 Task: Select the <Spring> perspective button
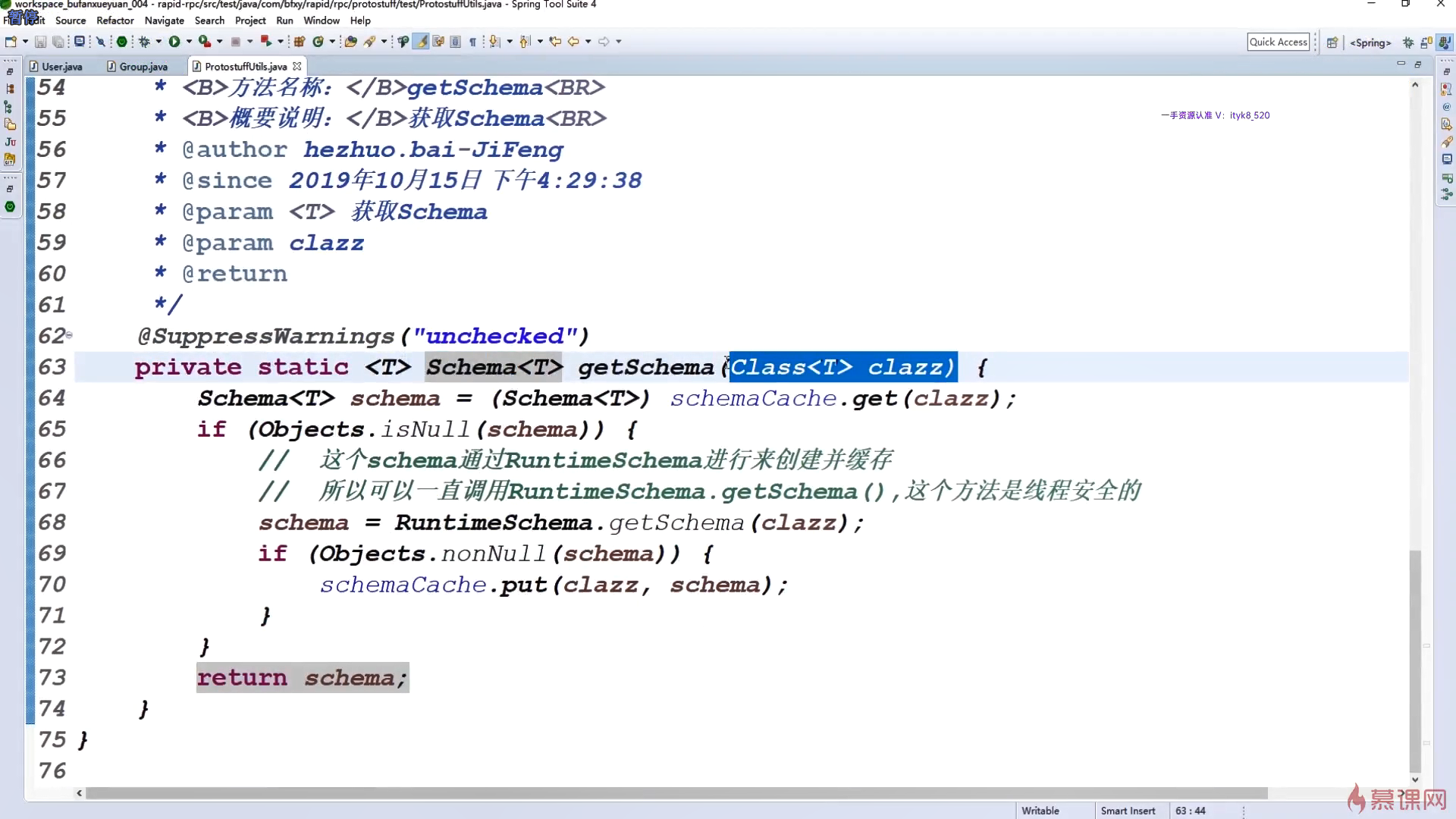tap(1370, 42)
